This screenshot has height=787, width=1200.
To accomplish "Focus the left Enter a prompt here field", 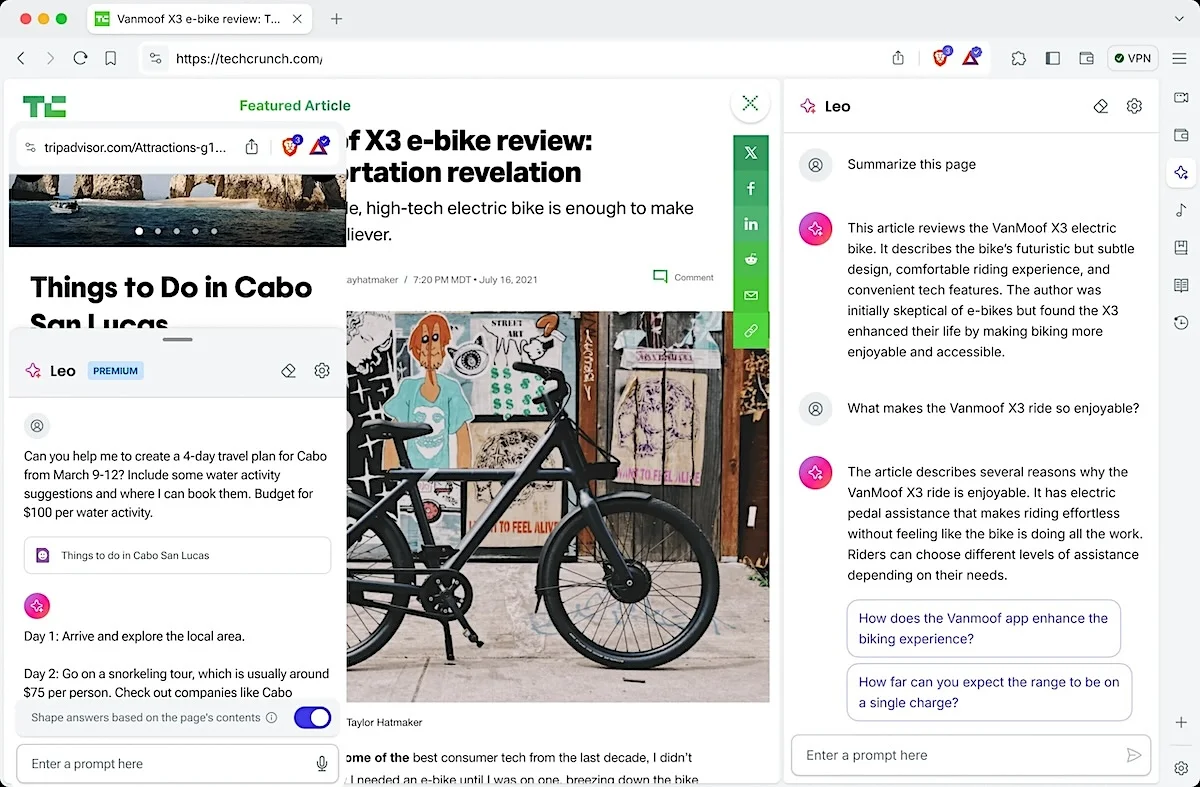I will (178, 764).
